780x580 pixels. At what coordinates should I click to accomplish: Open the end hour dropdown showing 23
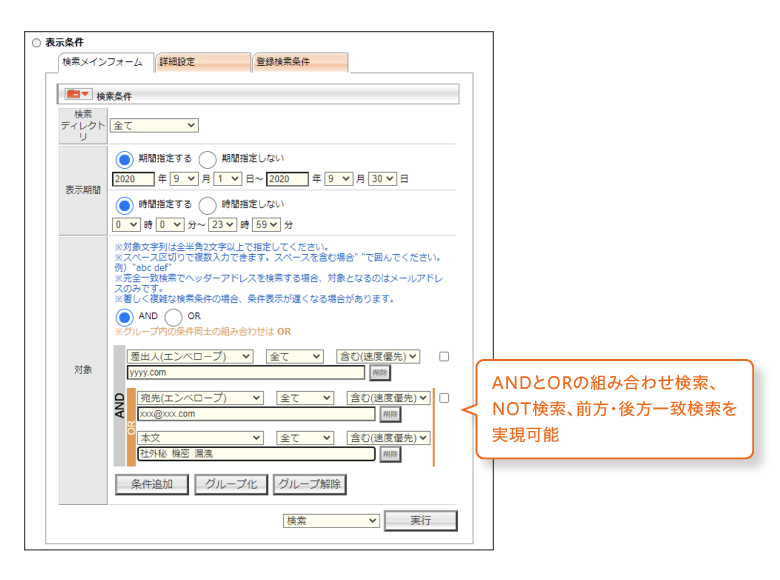222,224
